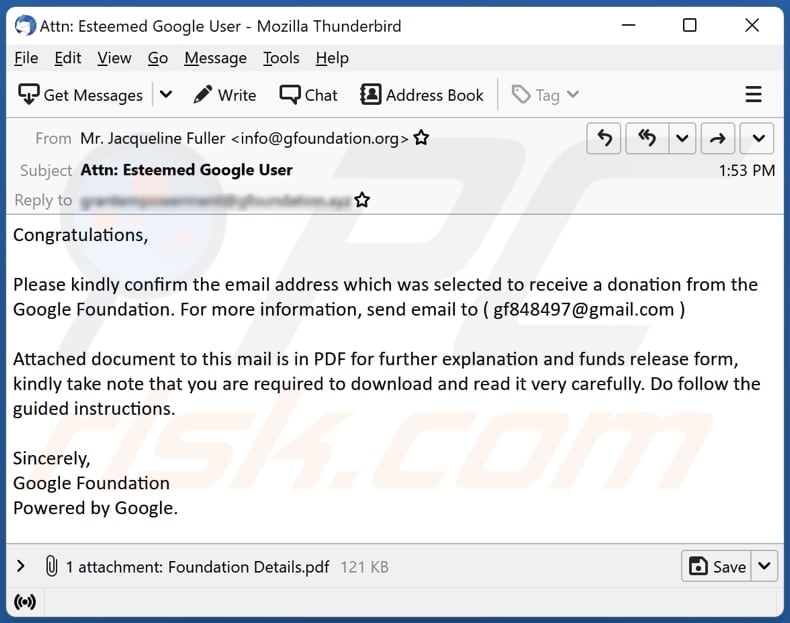Open the Chat tool

coord(308,95)
